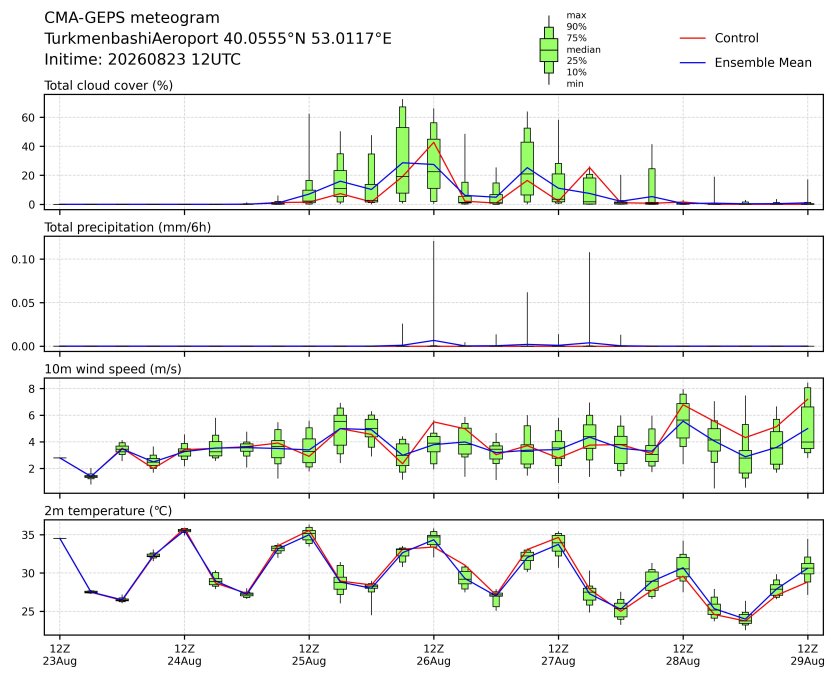Click the '20' tick on cloud cover axis
The image size is (836, 678).
coord(28,176)
